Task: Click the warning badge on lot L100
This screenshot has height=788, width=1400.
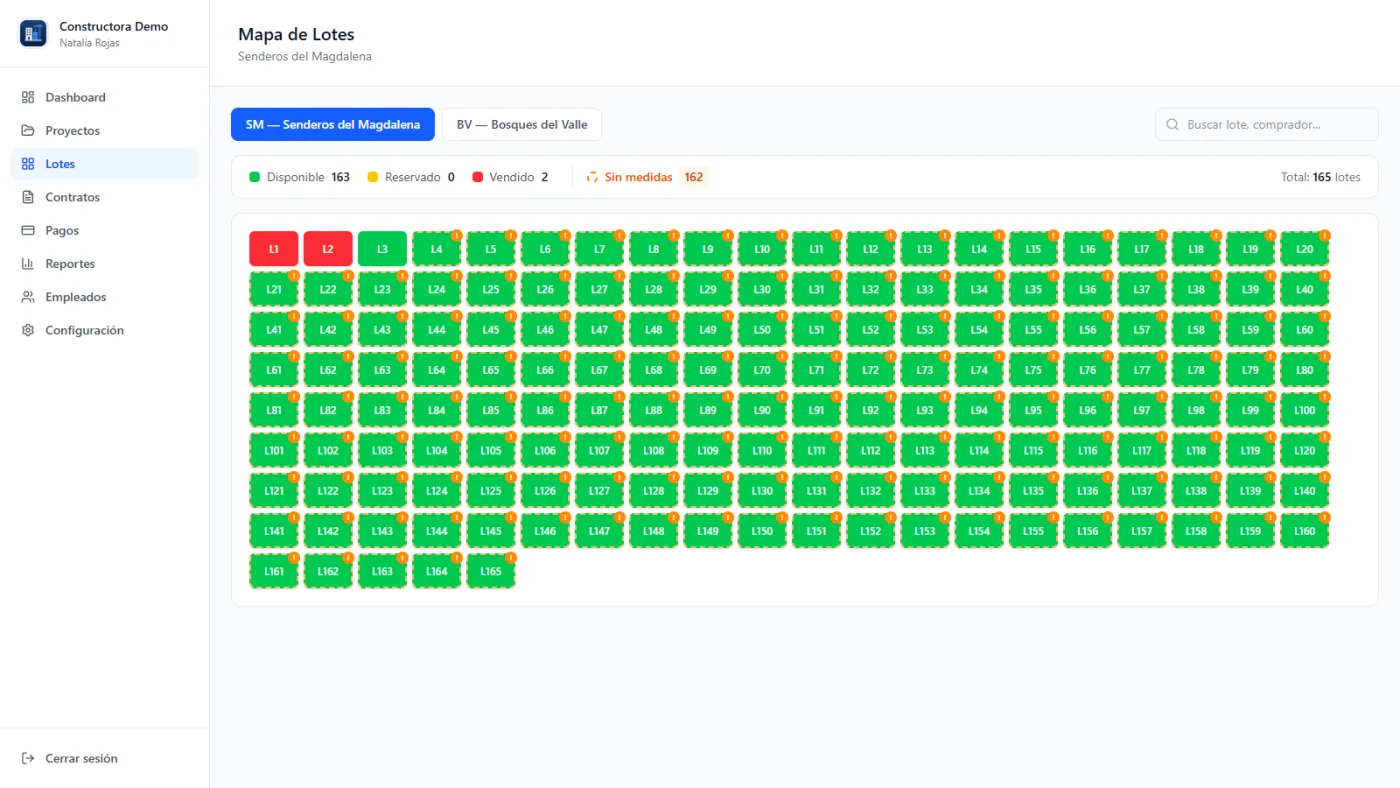Action: [1324, 397]
